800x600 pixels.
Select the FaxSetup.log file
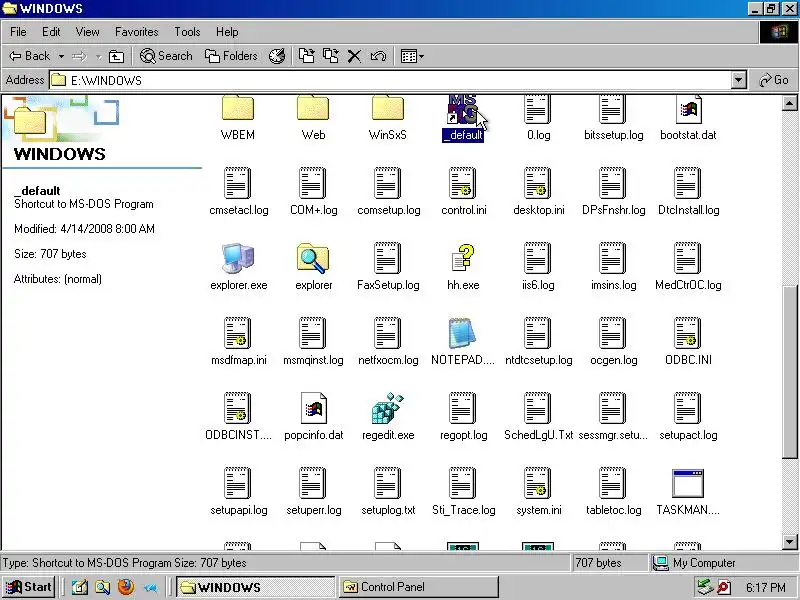click(x=388, y=258)
